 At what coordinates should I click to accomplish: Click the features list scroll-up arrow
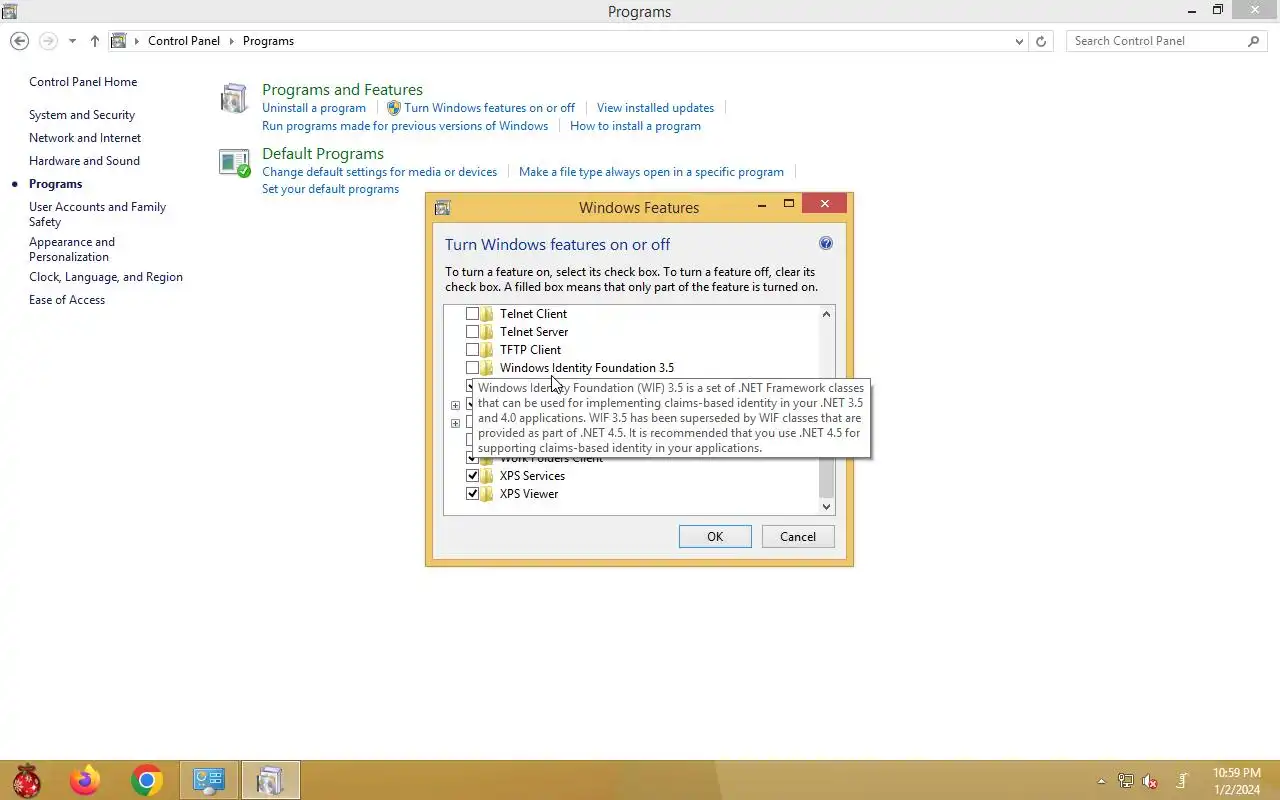[x=826, y=314]
